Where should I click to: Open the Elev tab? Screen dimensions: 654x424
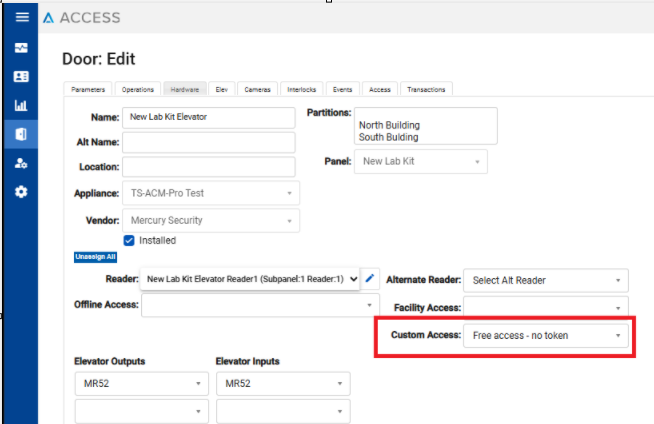click(x=221, y=89)
